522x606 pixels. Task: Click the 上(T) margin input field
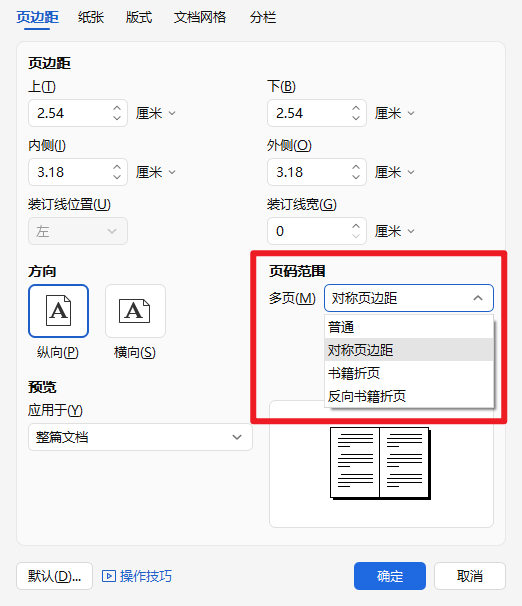tap(78, 113)
